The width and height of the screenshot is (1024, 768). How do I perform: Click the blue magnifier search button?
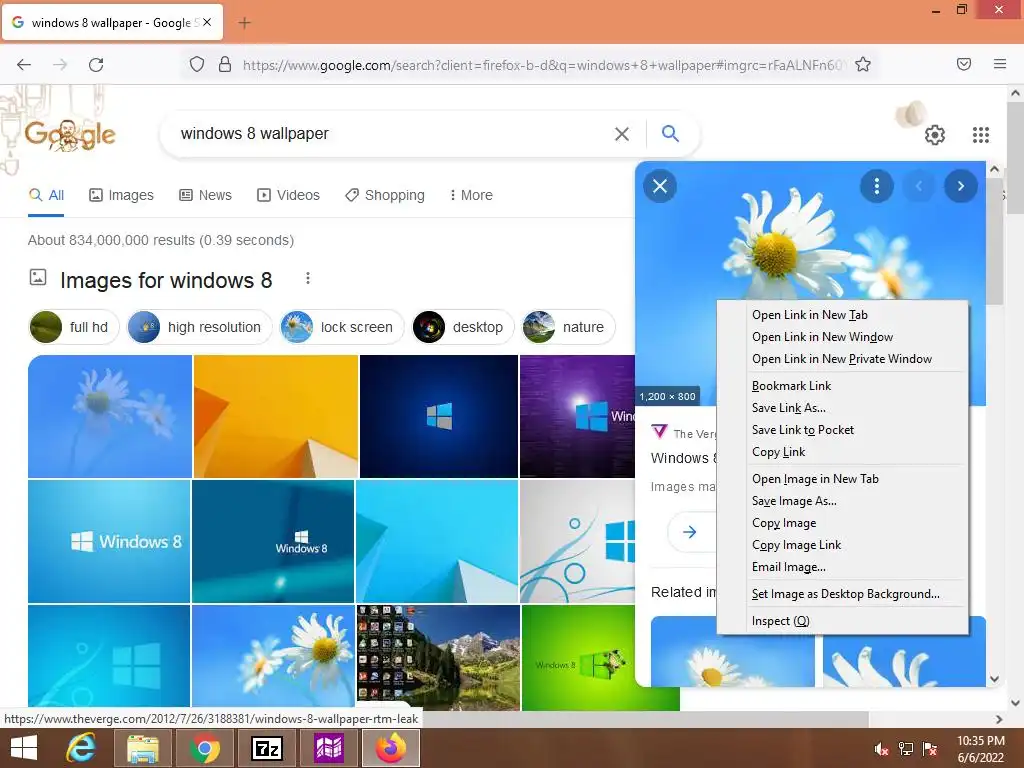[x=670, y=134]
